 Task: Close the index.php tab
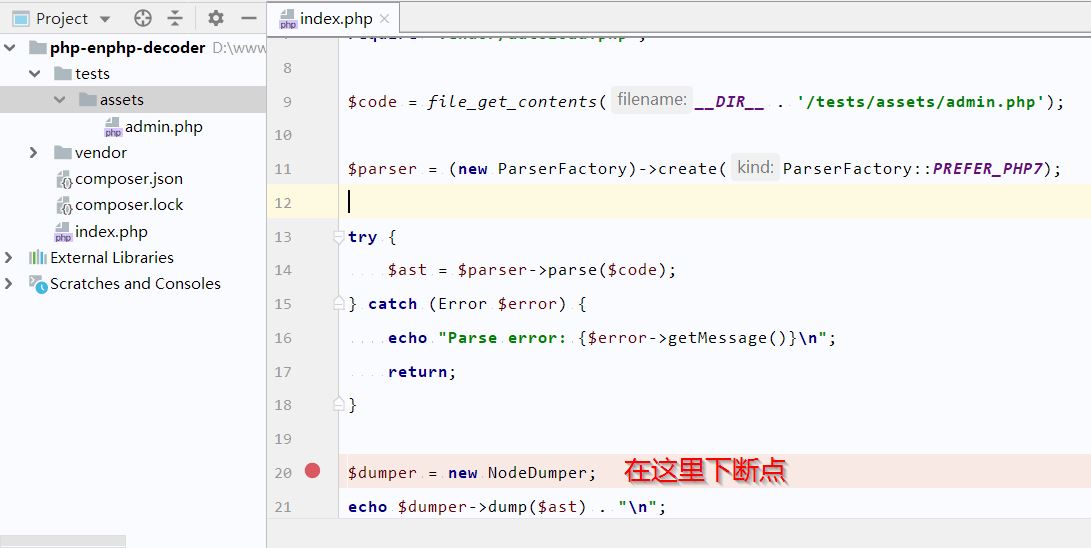(x=385, y=19)
